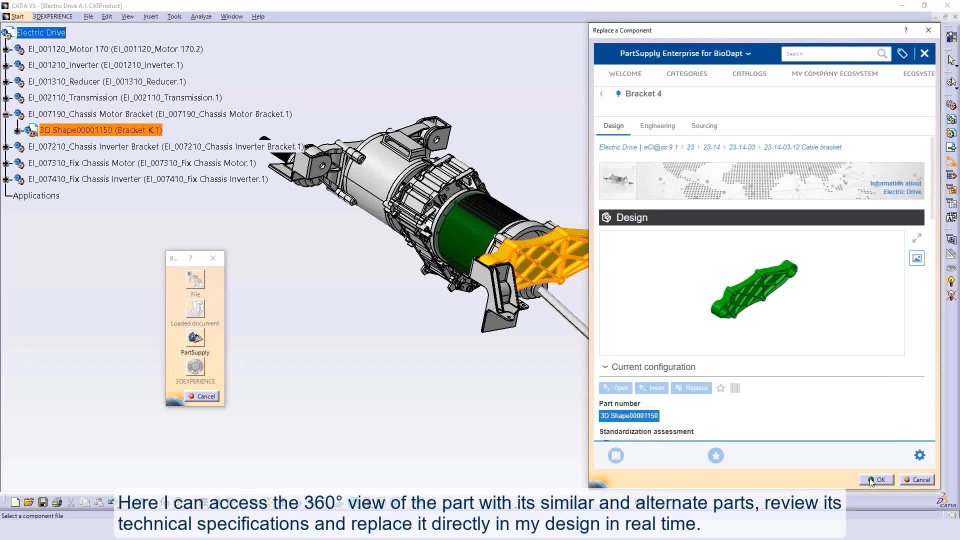Select the Applications tree item
Image resolution: width=960 pixels, height=540 pixels.
click(36, 195)
